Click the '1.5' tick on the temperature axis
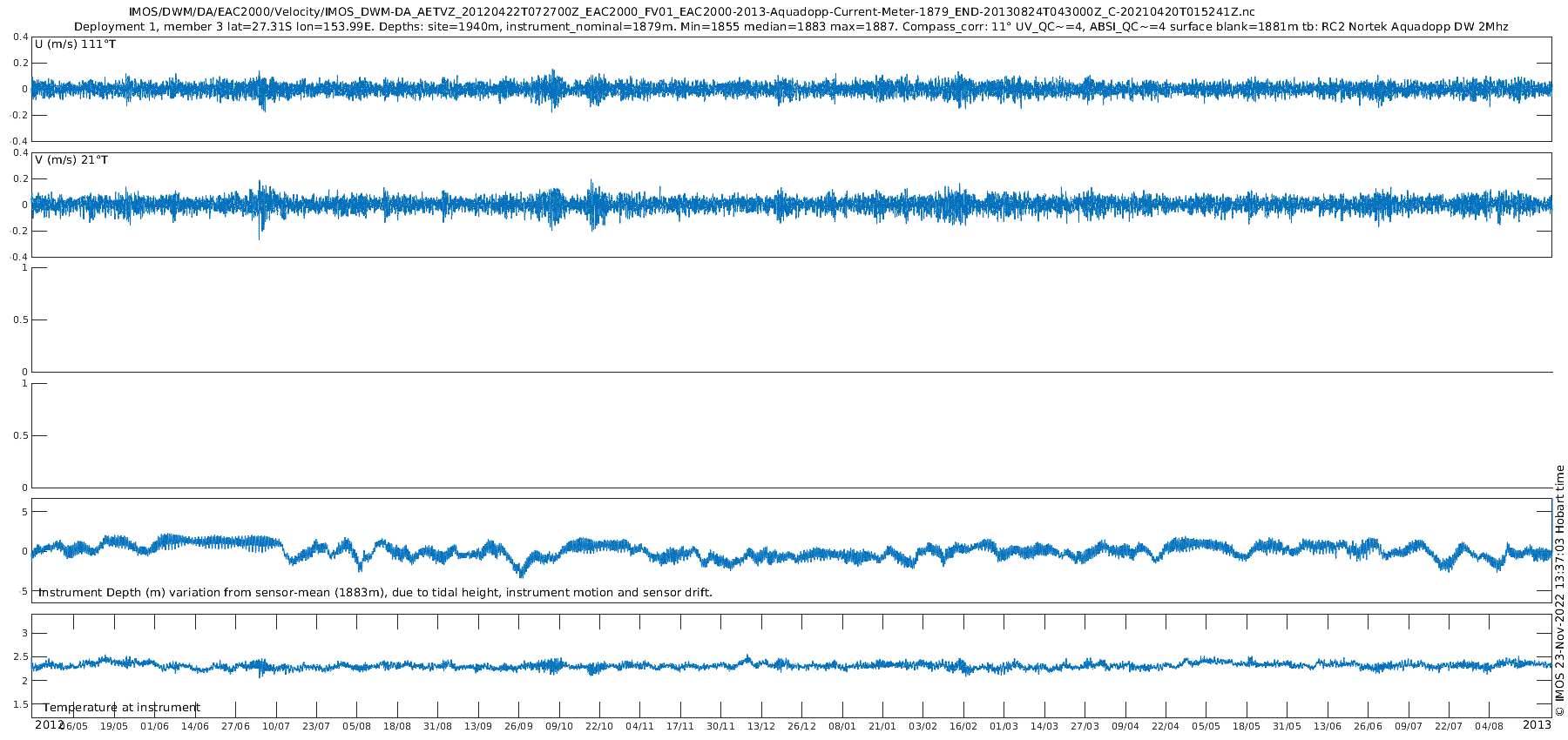The height and width of the screenshot is (740, 1568). 21,704
